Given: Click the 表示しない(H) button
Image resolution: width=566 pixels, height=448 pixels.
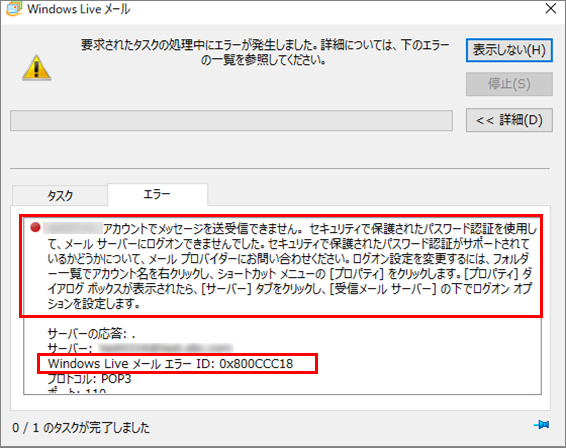Looking at the screenshot, I should coord(509,50).
